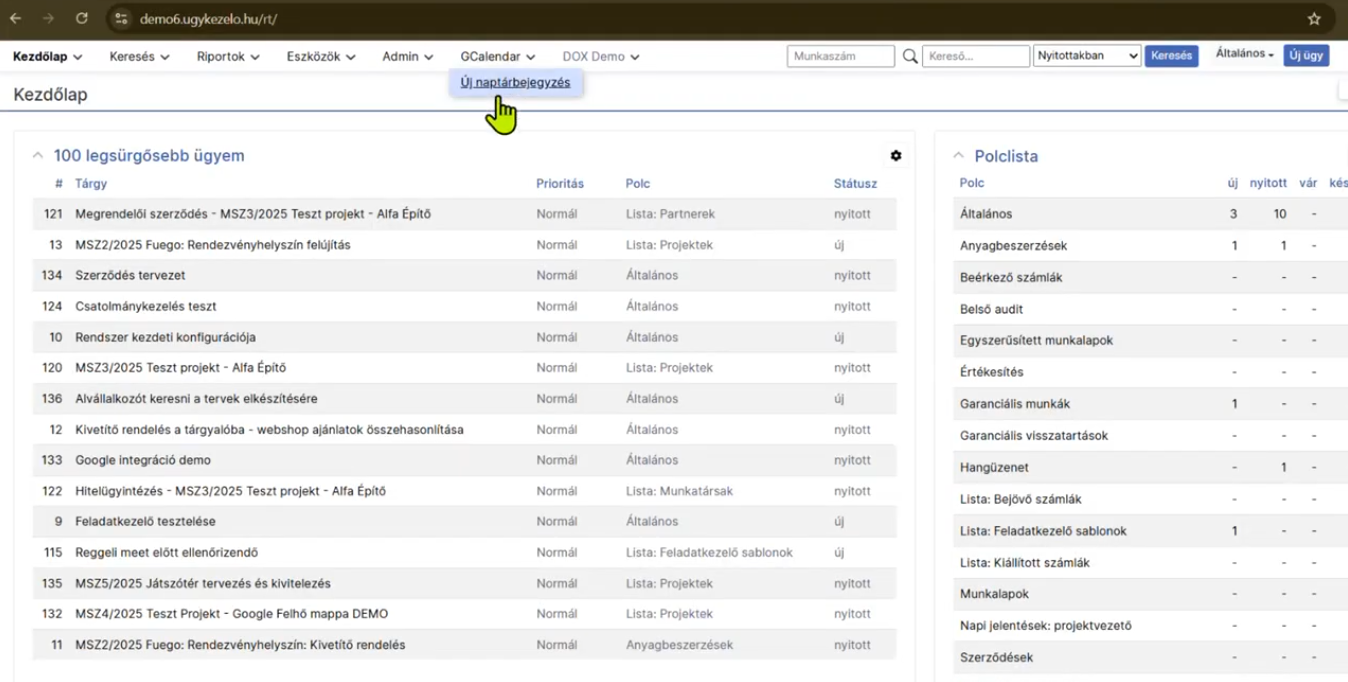Click the browser back arrow
The height and width of the screenshot is (682, 1348).
[16, 19]
